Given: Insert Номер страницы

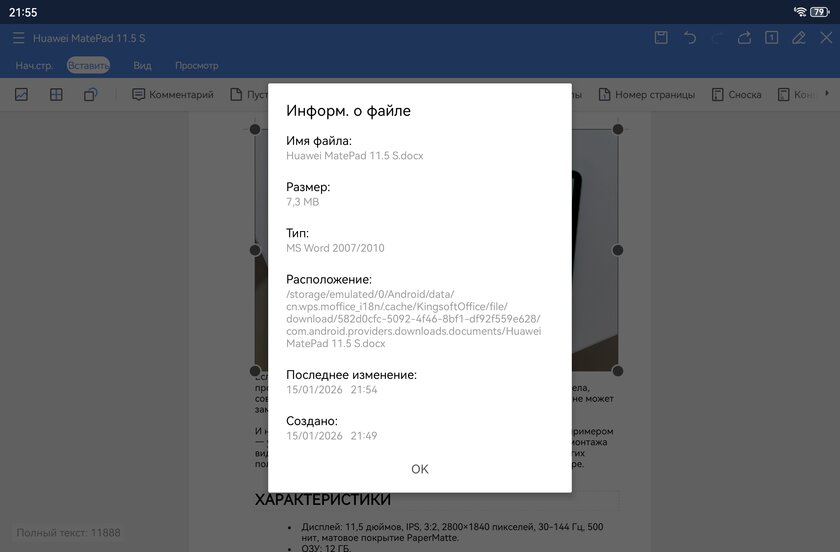Looking at the screenshot, I should coord(647,95).
